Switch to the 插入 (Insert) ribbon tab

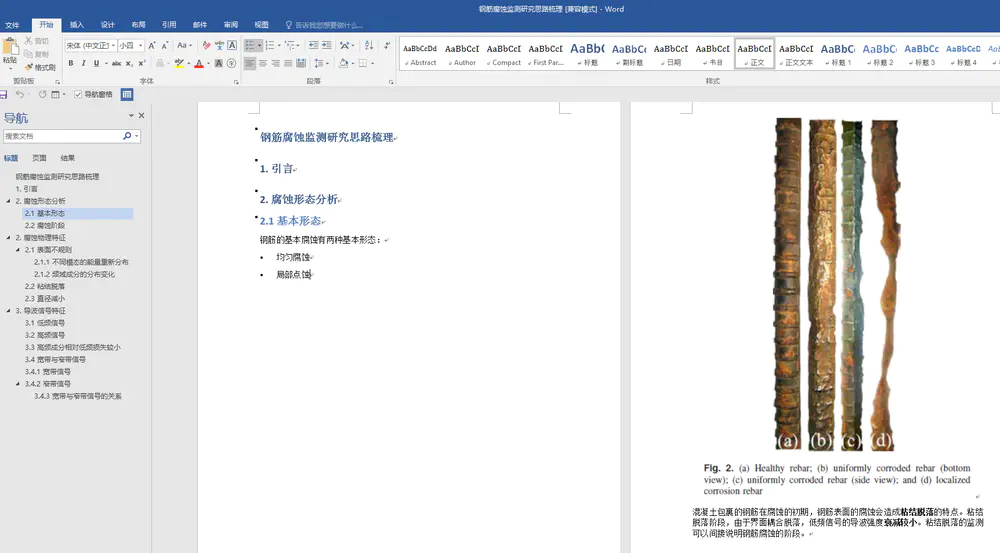77,25
